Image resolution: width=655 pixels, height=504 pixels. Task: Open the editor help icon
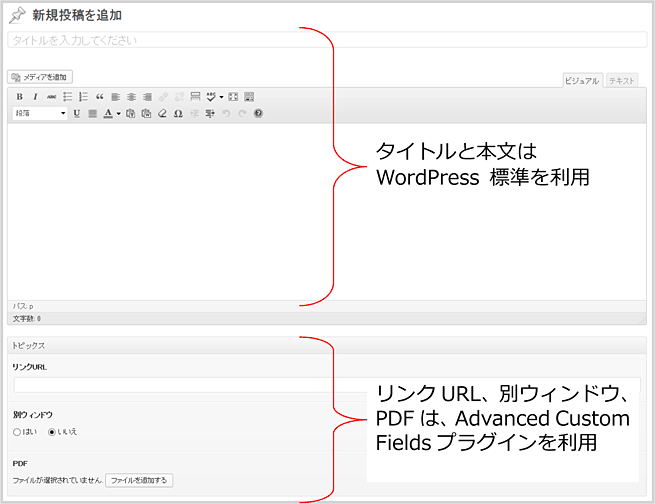click(258, 114)
